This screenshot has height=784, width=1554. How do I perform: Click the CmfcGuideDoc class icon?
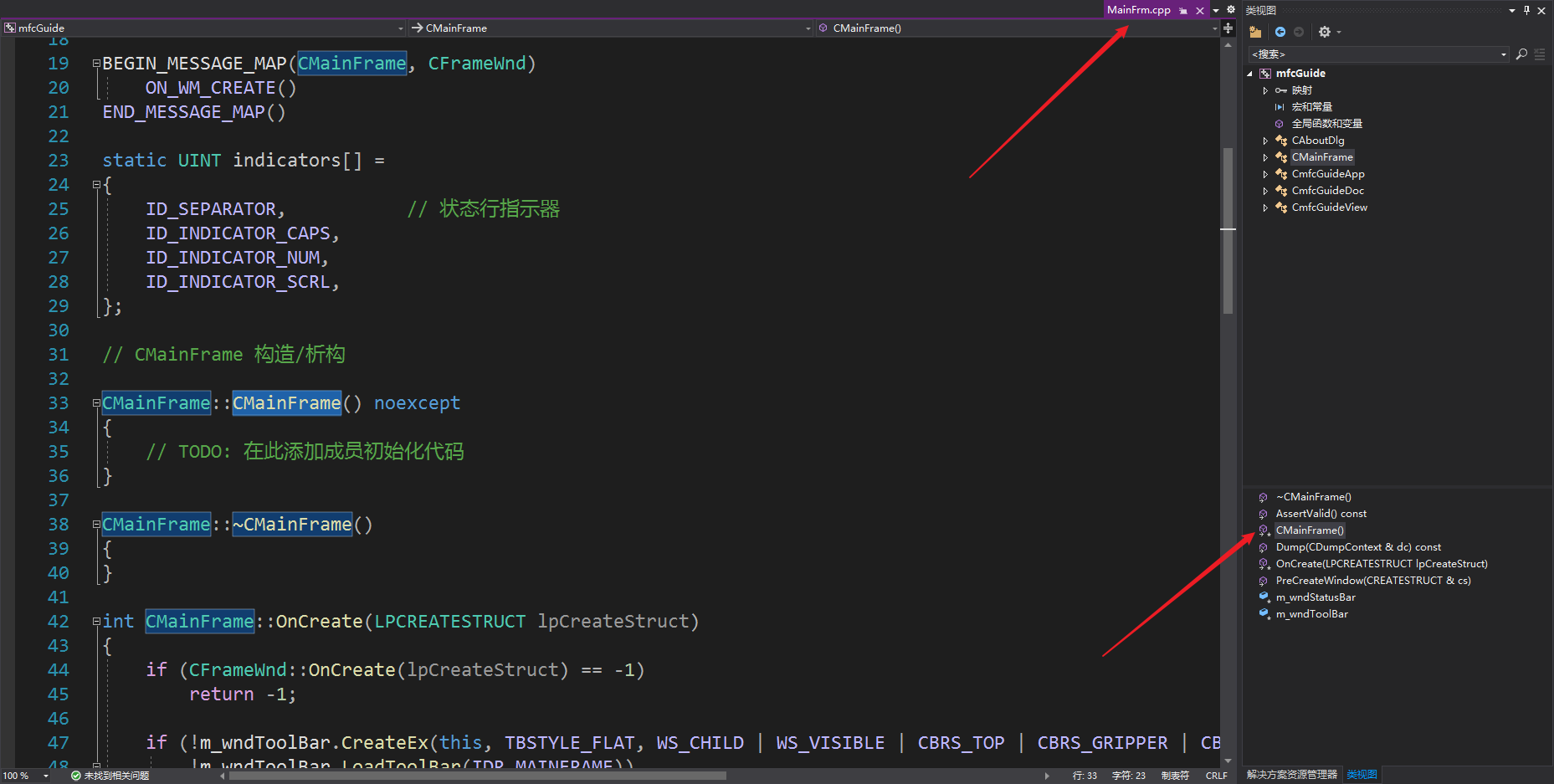1281,191
